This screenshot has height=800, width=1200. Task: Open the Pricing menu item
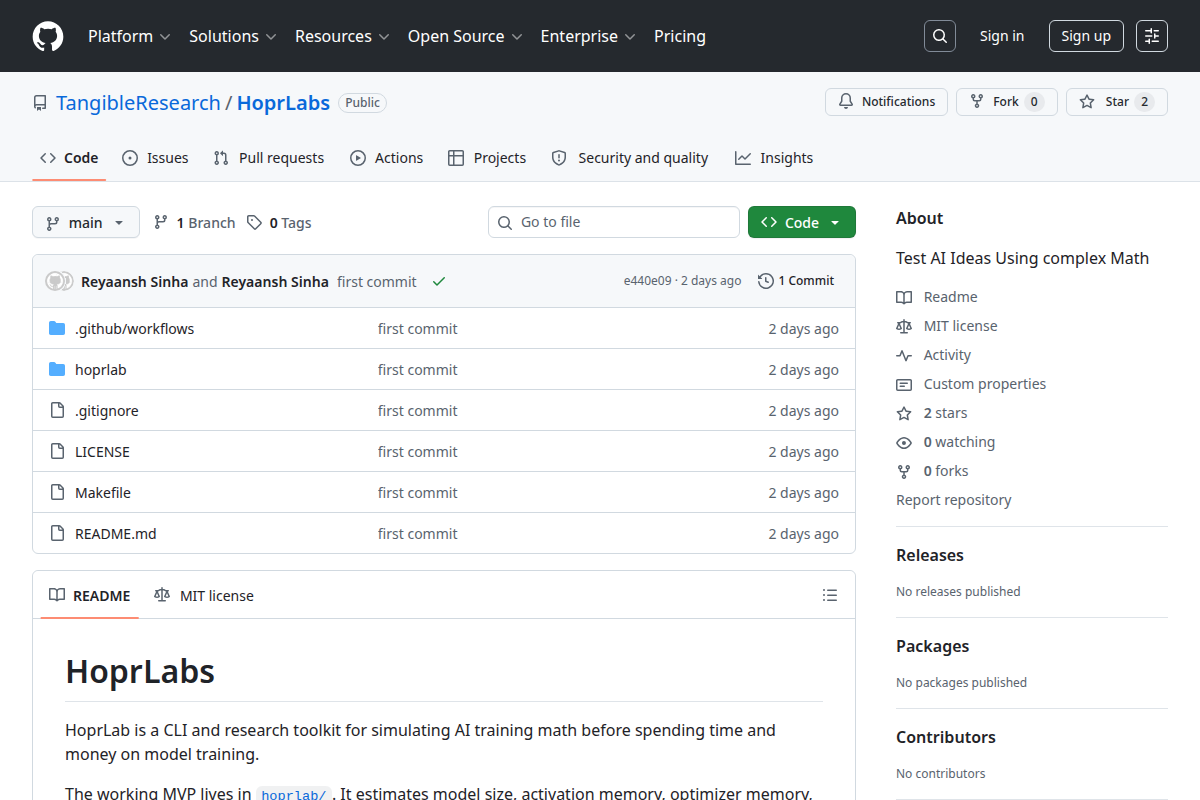[x=680, y=36]
